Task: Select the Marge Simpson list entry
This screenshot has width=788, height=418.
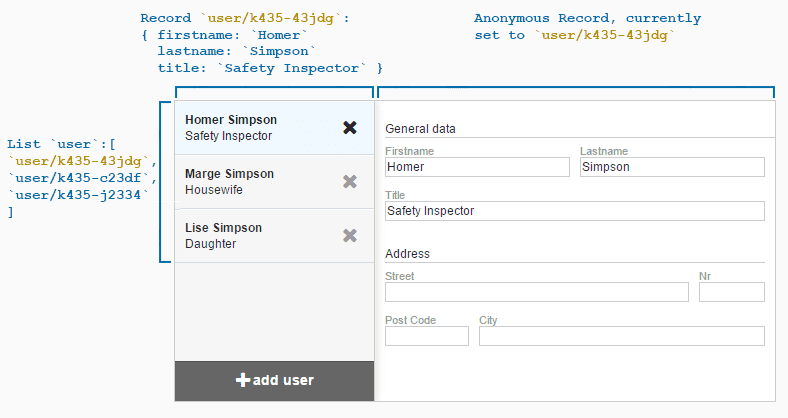Action: coord(229,173)
